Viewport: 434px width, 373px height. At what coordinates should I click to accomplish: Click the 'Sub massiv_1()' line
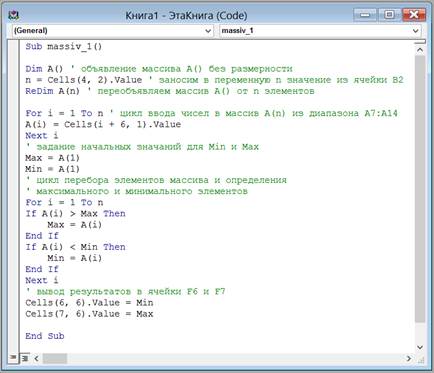pos(64,46)
